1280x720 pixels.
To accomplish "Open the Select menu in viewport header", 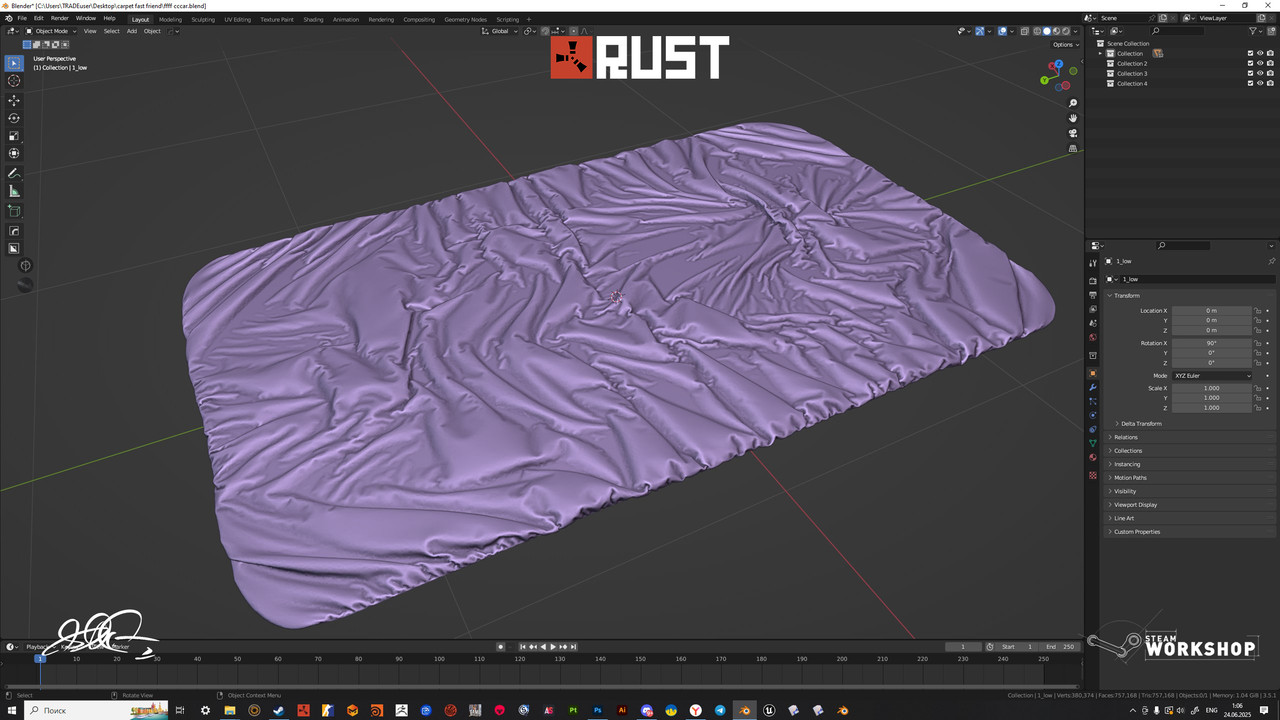I will 111,31.
